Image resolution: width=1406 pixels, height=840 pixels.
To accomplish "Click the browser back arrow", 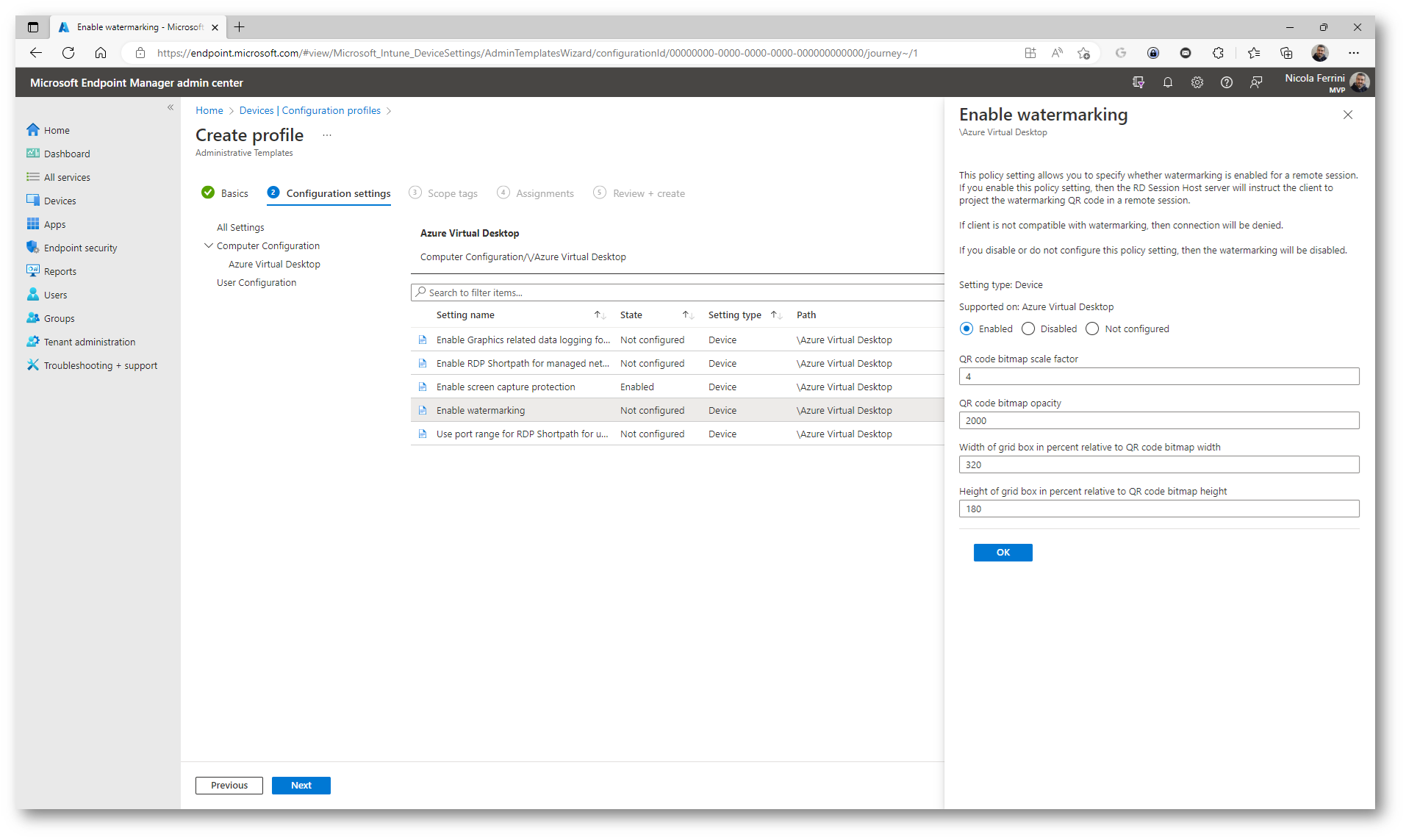I will pos(35,53).
